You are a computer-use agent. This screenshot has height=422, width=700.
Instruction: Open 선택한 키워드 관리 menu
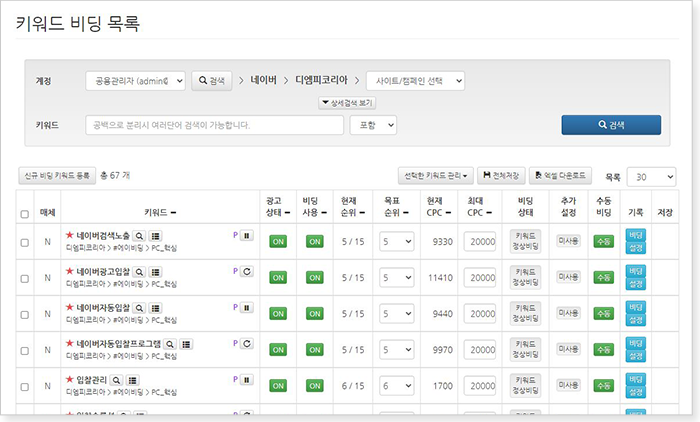click(x=436, y=176)
